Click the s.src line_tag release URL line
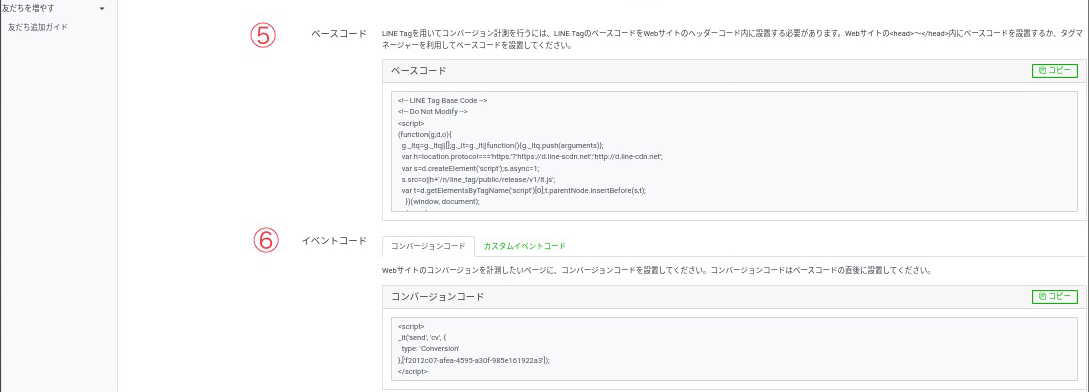The height and width of the screenshot is (392, 1089). click(478, 179)
